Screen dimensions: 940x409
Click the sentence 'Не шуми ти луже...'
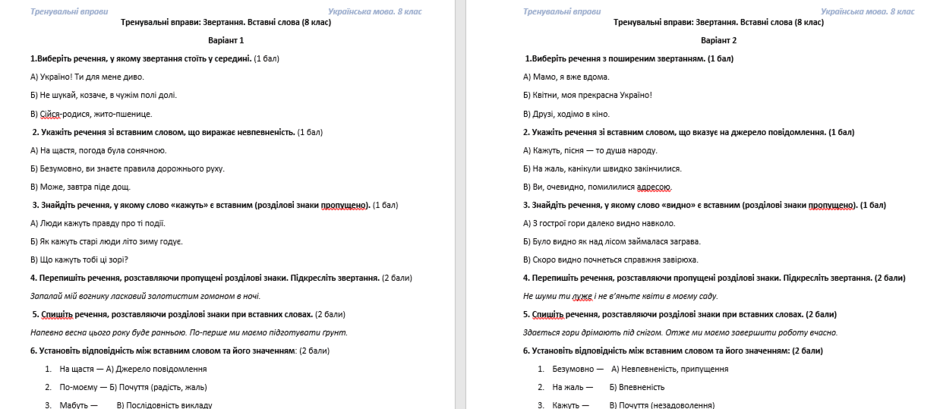tap(620, 296)
